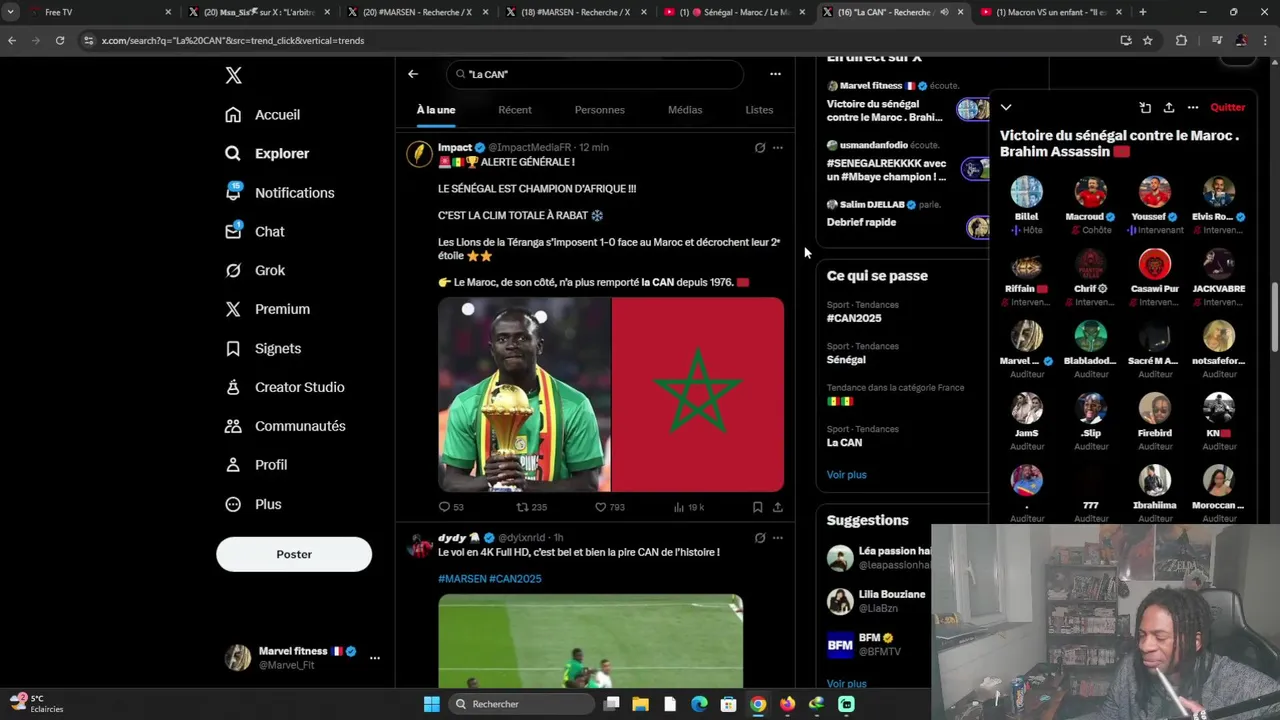
Task: Click the #MARSEN hashtag link
Action: coord(461,579)
